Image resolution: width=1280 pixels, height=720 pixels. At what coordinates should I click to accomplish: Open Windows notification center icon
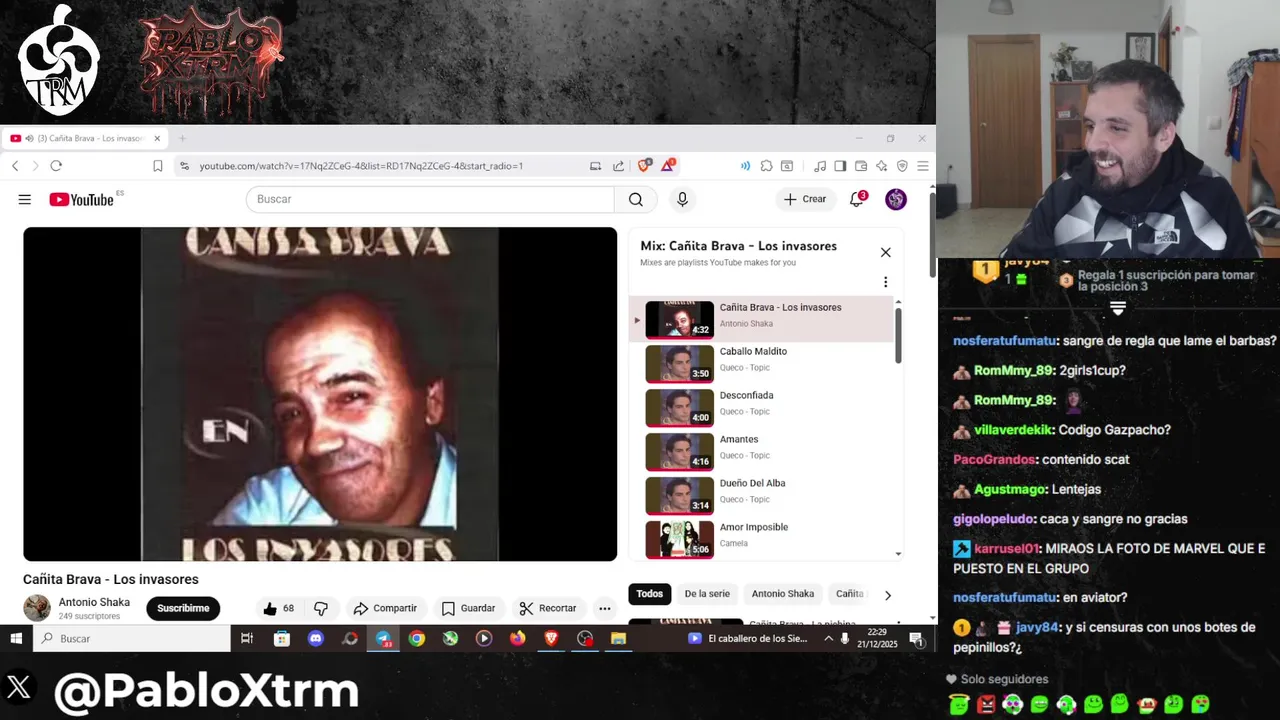(x=917, y=639)
